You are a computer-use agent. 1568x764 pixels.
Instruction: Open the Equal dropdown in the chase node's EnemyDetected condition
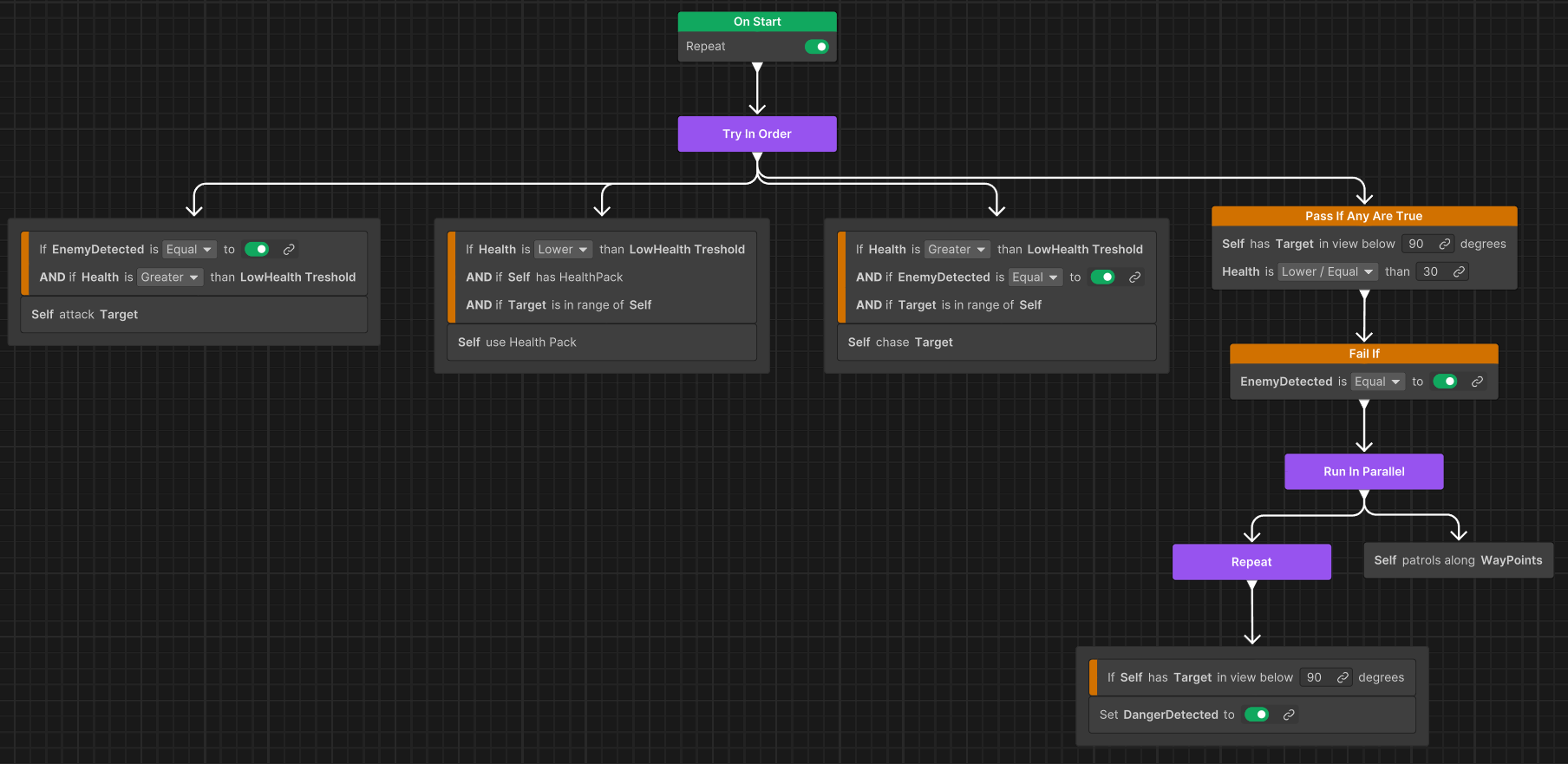(1036, 278)
